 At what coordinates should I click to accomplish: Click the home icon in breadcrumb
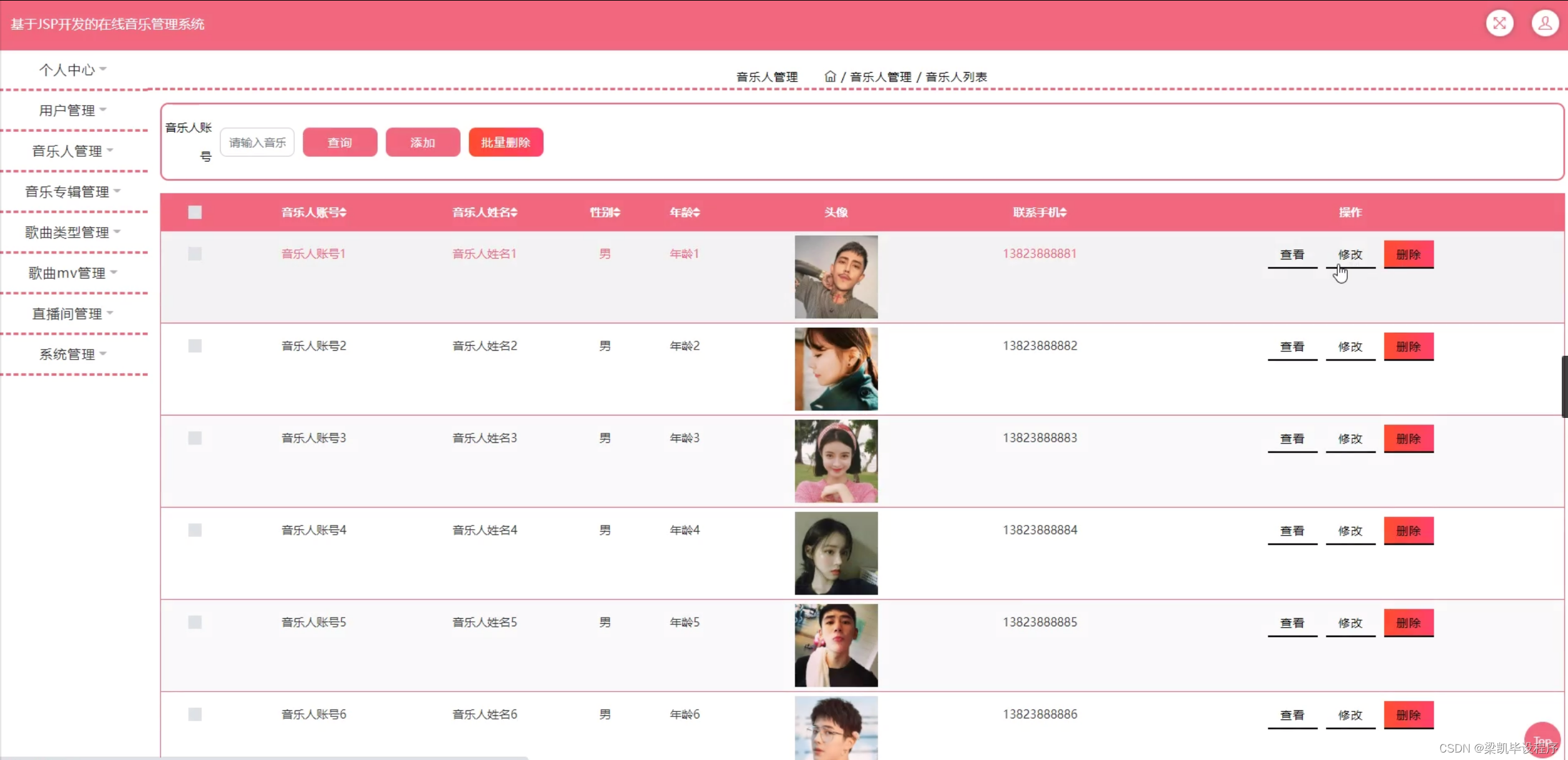coord(830,76)
